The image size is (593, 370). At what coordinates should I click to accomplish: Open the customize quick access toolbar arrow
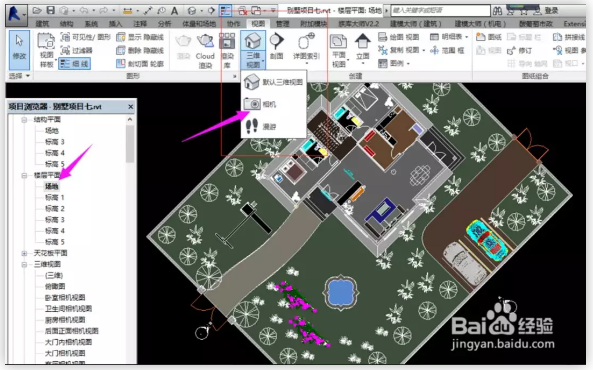tap(273, 11)
